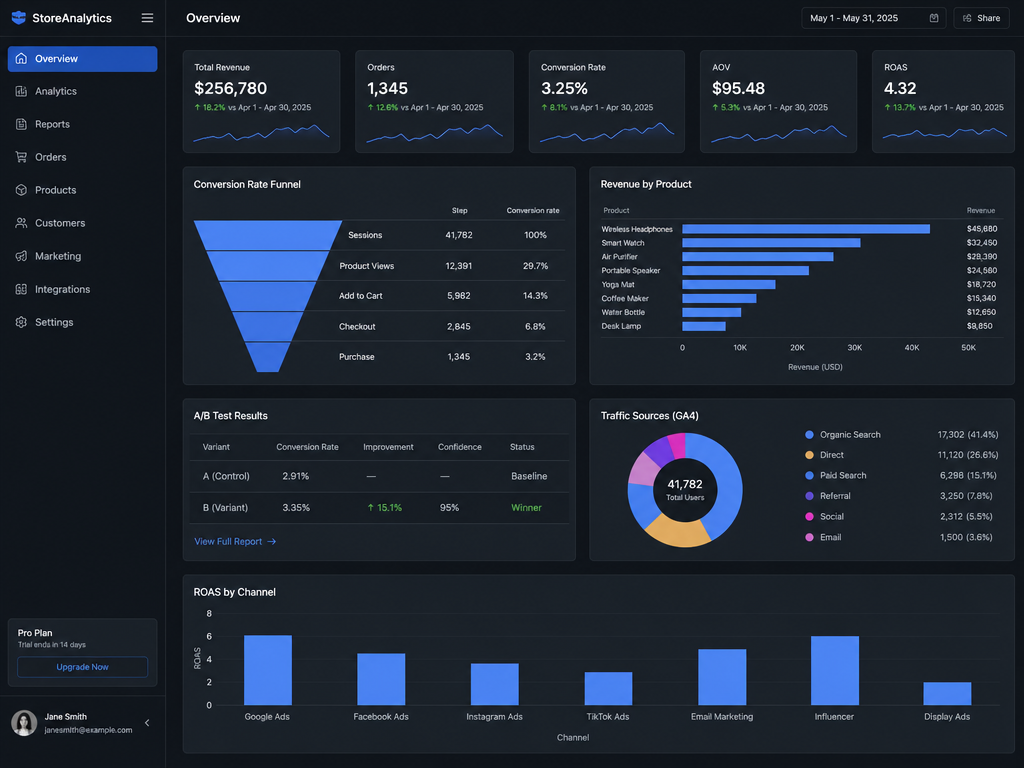Click the arrow icon after View Full Report
The image size is (1024, 768).
pos(272,541)
